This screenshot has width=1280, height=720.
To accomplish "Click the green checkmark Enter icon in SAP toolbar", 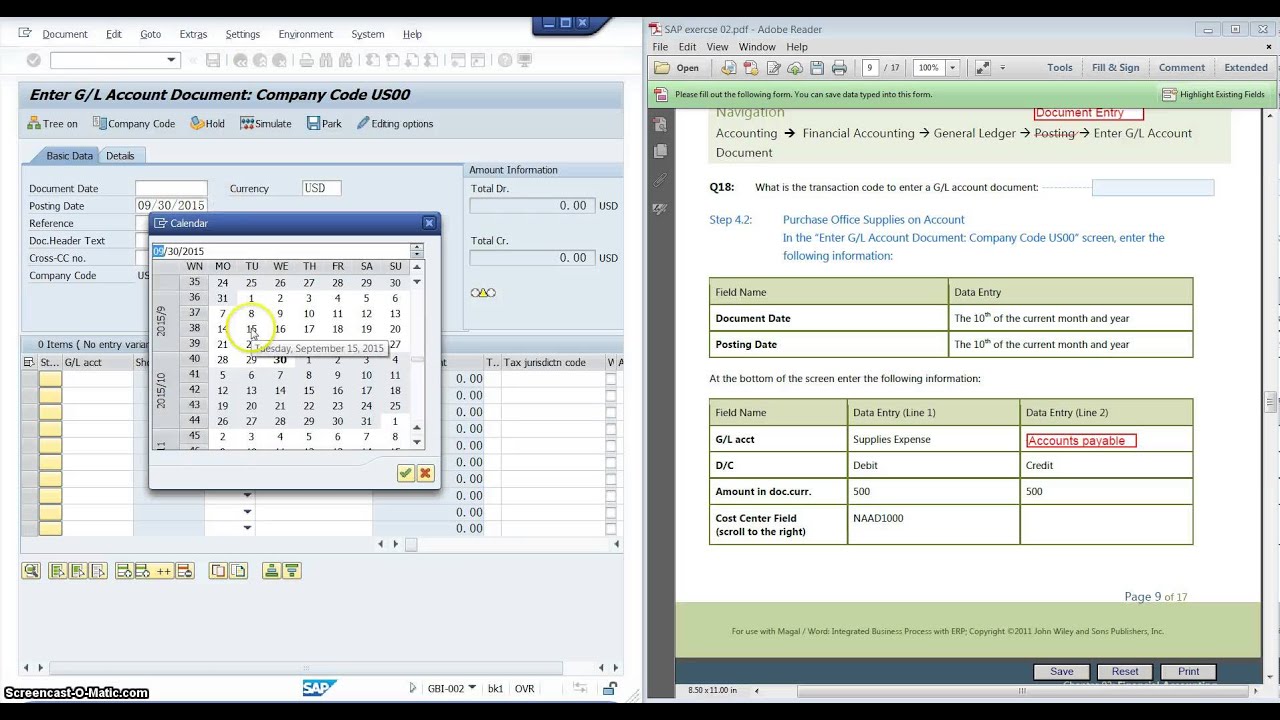I will (x=33, y=61).
